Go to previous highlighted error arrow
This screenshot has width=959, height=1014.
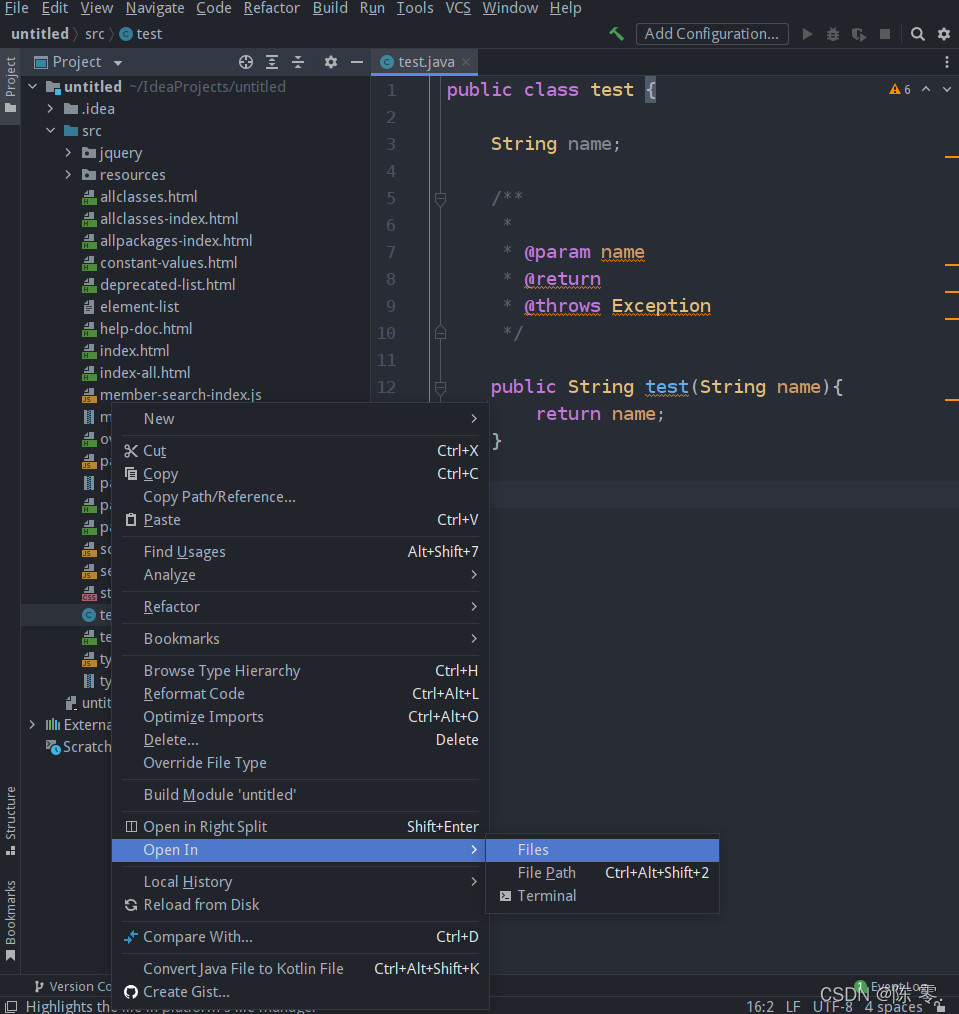click(x=926, y=89)
